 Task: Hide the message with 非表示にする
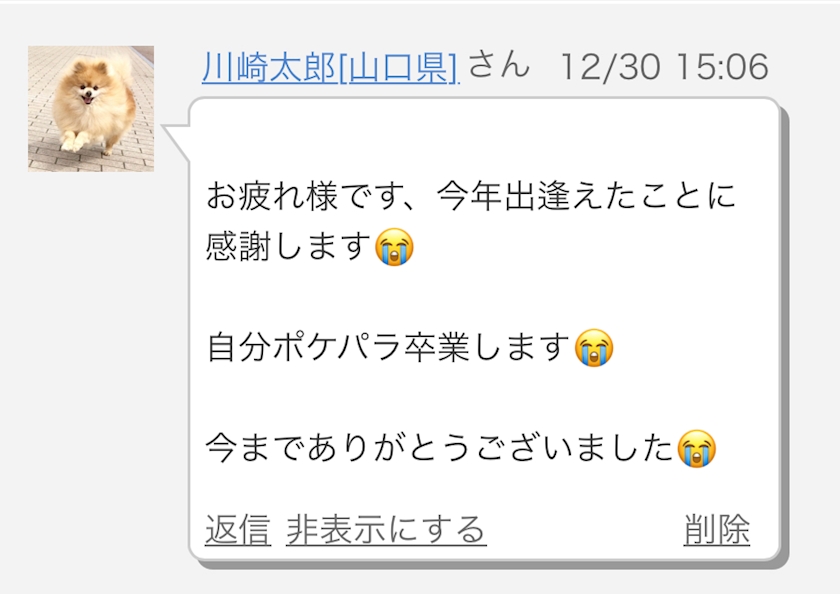point(386,530)
